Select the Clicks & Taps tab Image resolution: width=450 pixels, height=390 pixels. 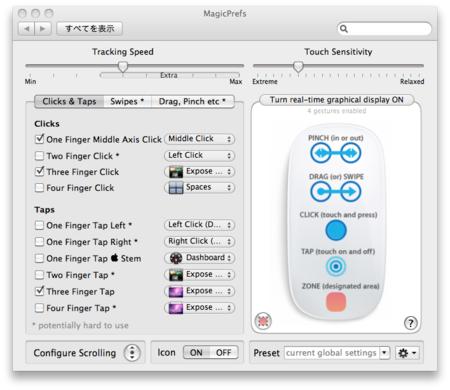tap(69, 101)
